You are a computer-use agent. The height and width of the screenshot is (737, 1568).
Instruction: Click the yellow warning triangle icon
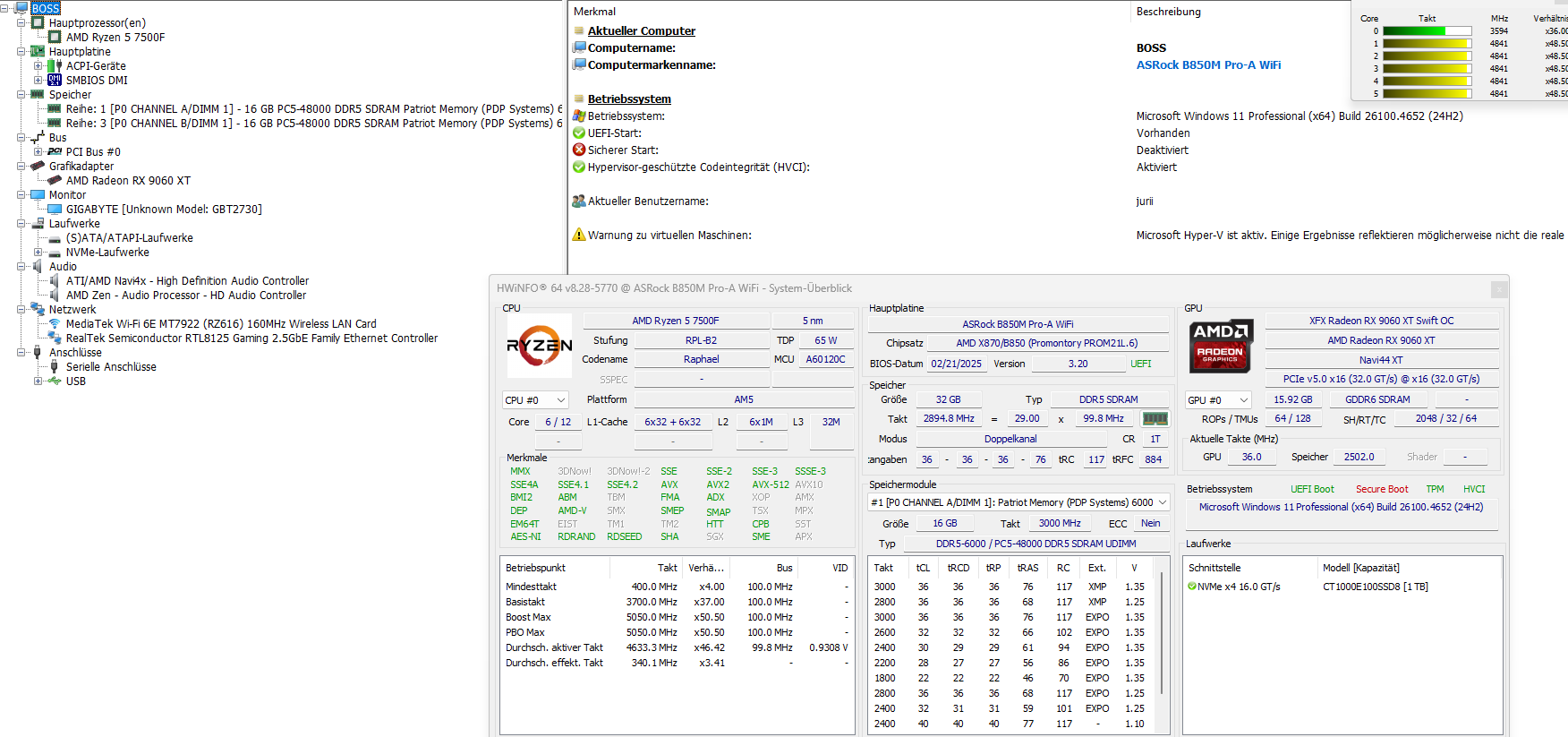click(579, 235)
